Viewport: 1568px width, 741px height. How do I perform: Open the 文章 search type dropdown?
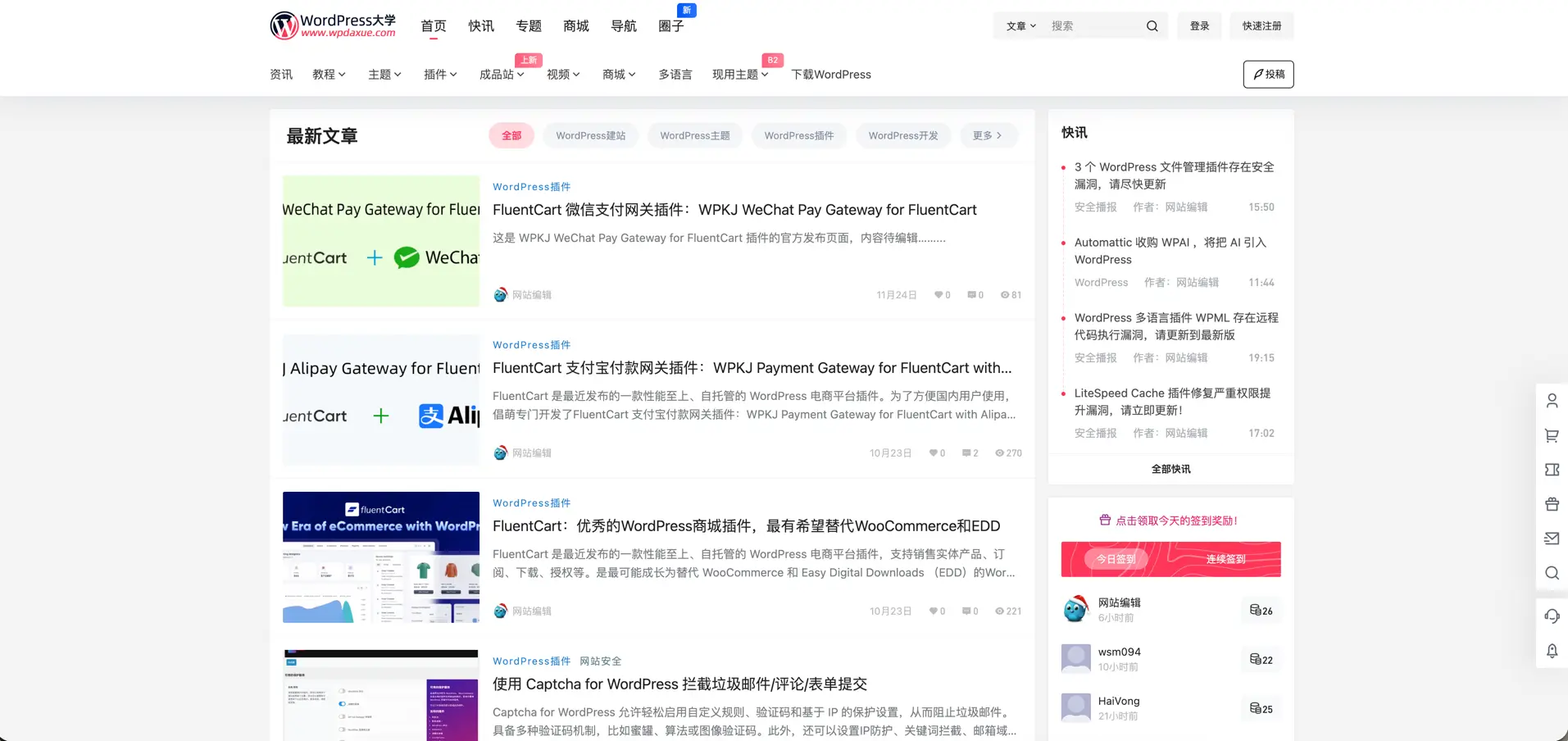(1020, 26)
